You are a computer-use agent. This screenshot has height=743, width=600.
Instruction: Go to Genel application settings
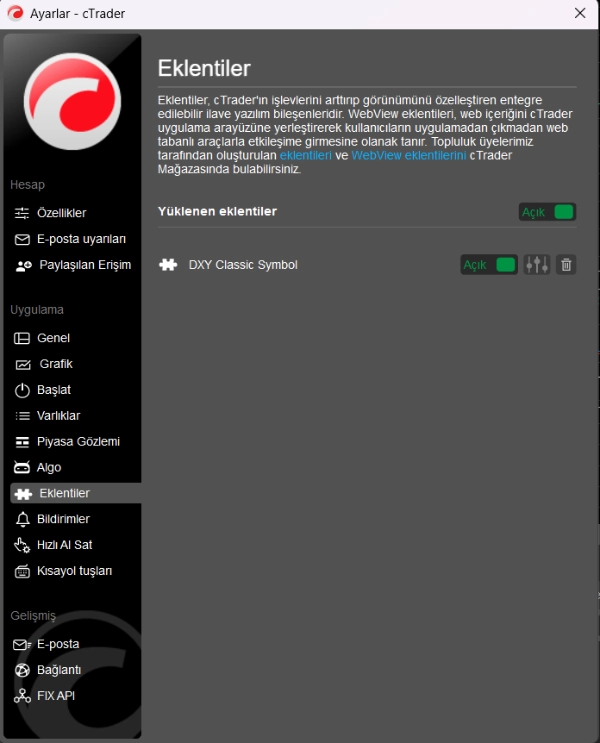coord(53,338)
